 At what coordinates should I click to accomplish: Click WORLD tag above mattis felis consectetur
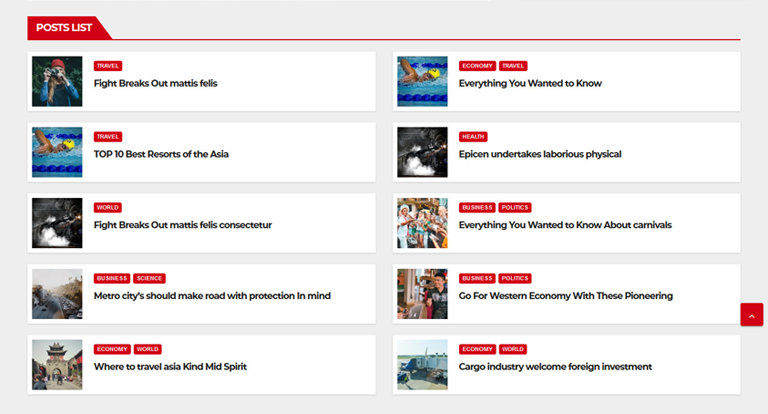click(x=108, y=207)
